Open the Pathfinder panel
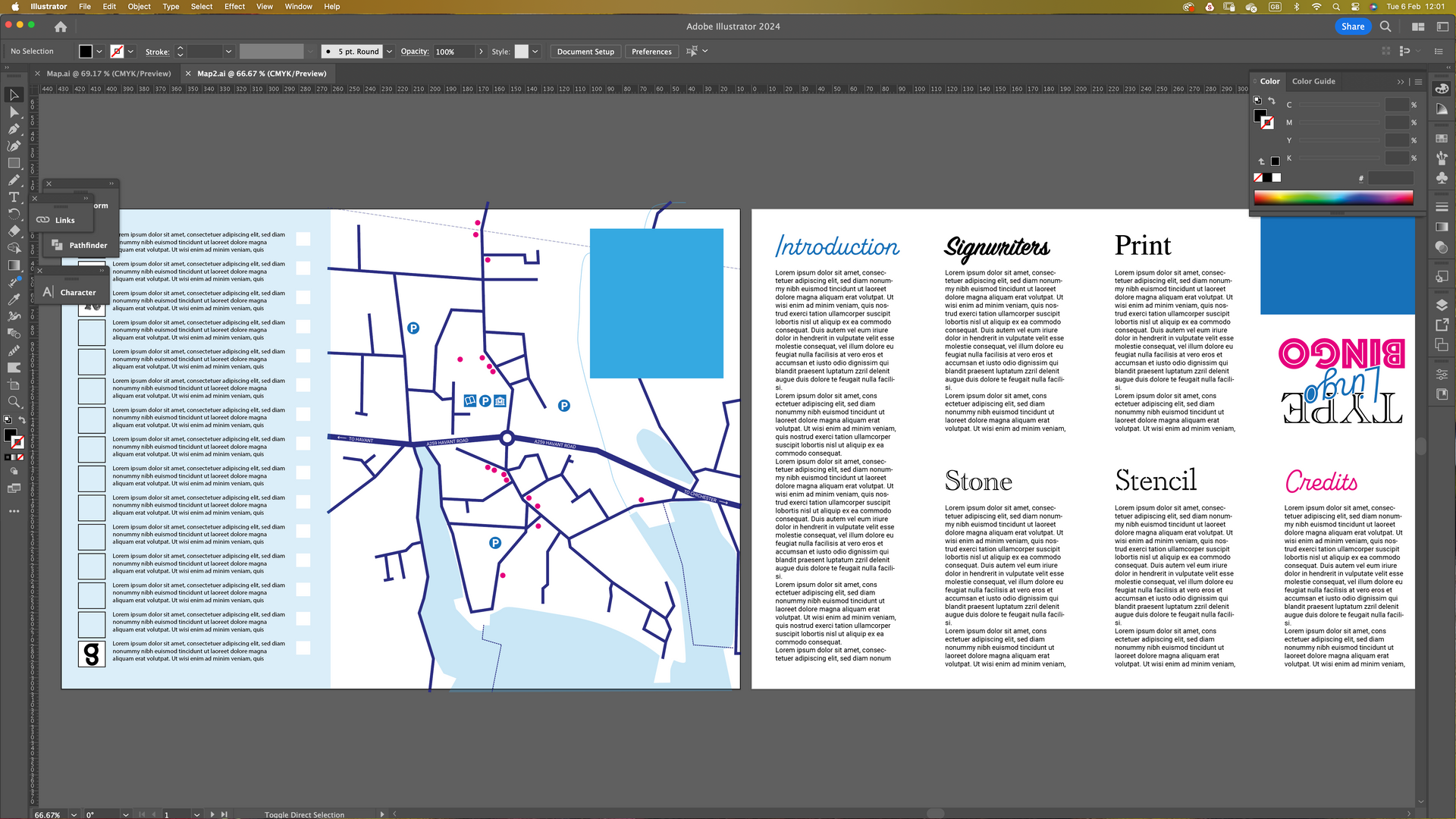 (x=80, y=245)
